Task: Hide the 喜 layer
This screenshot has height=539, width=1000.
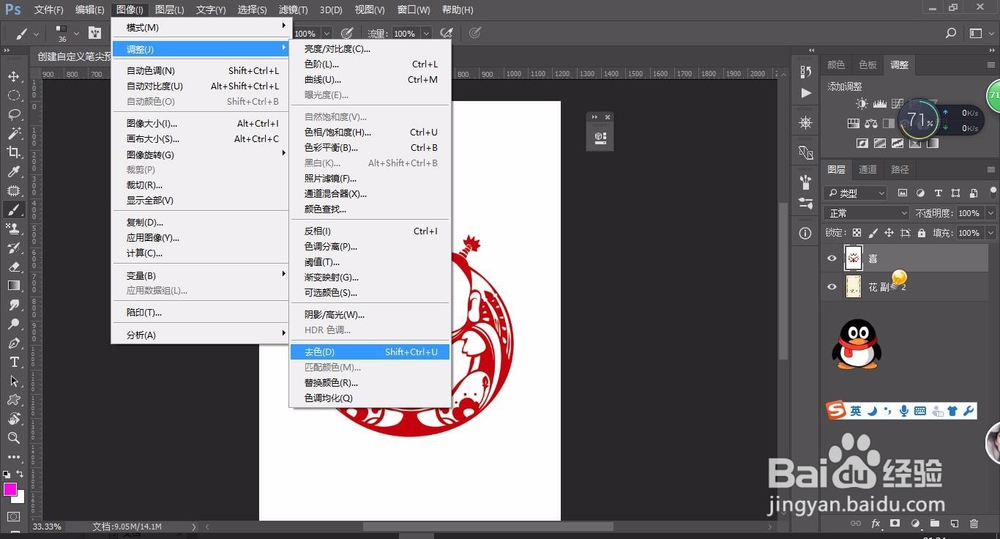Action: click(832, 258)
